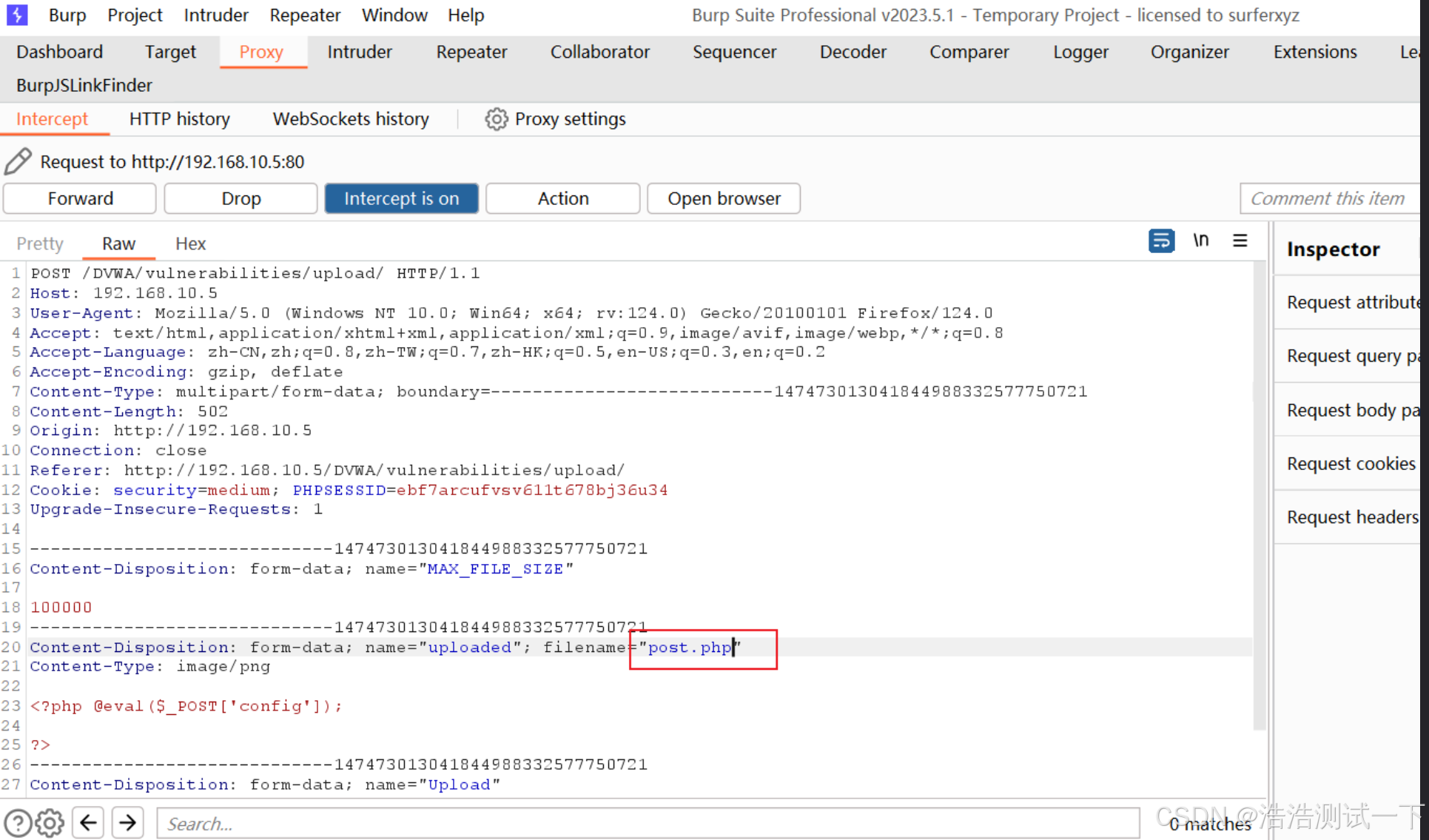Click the bottom Search input field
Viewport: 1429px width, 840px height.
pyautogui.click(x=648, y=823)
